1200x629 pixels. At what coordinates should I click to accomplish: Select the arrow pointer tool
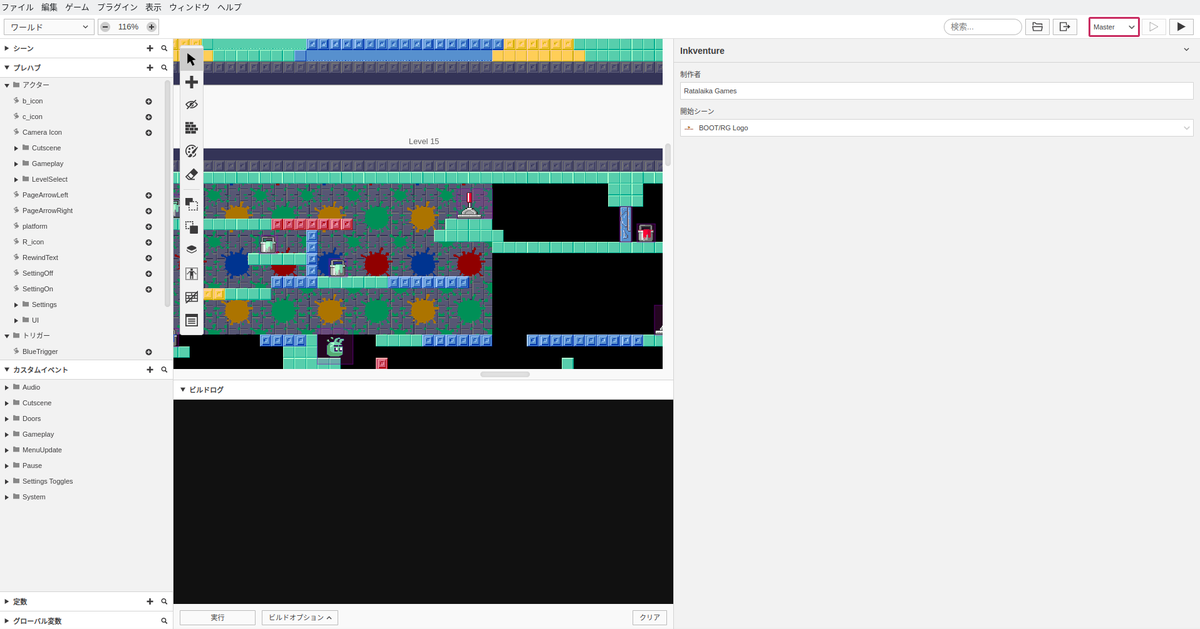click(x=191, y=59)
